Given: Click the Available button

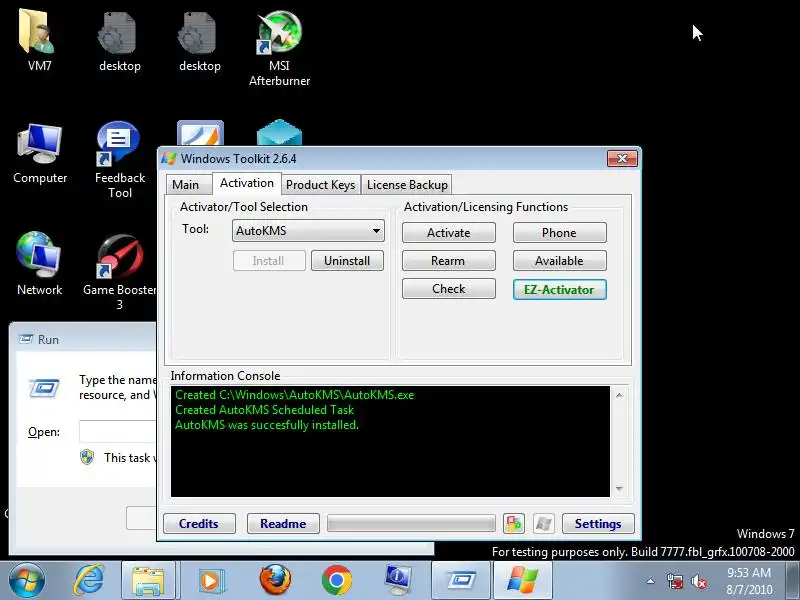Looking at the screenshot, I should 559,261.
